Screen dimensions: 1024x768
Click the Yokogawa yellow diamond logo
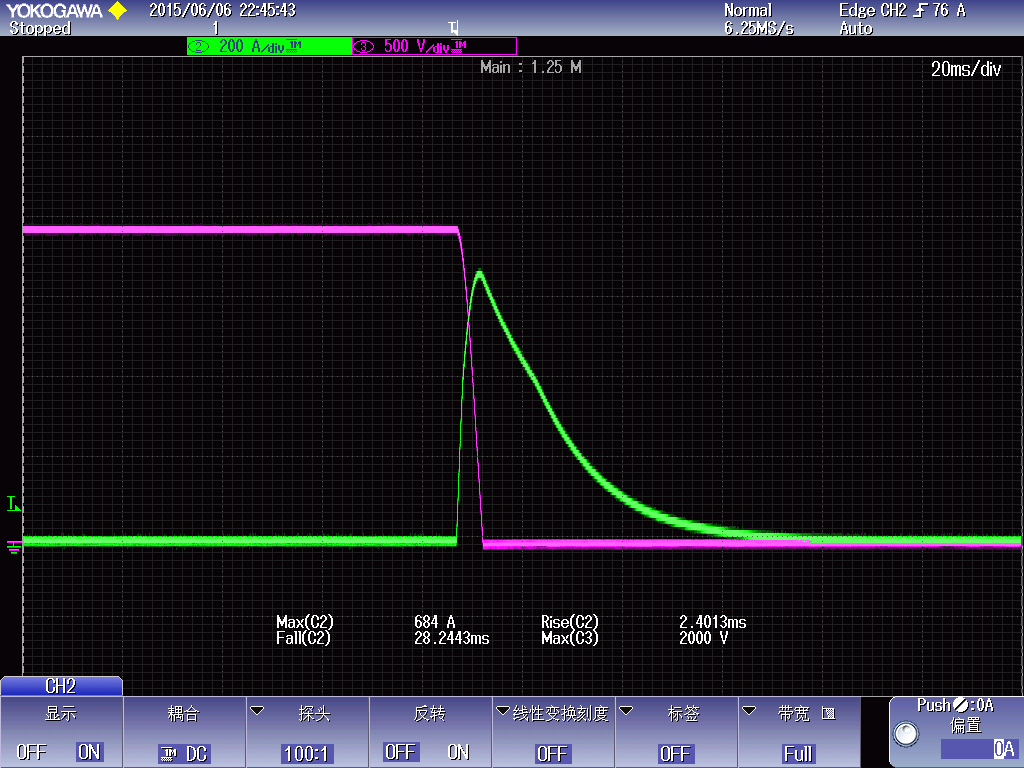coord(117,11)
